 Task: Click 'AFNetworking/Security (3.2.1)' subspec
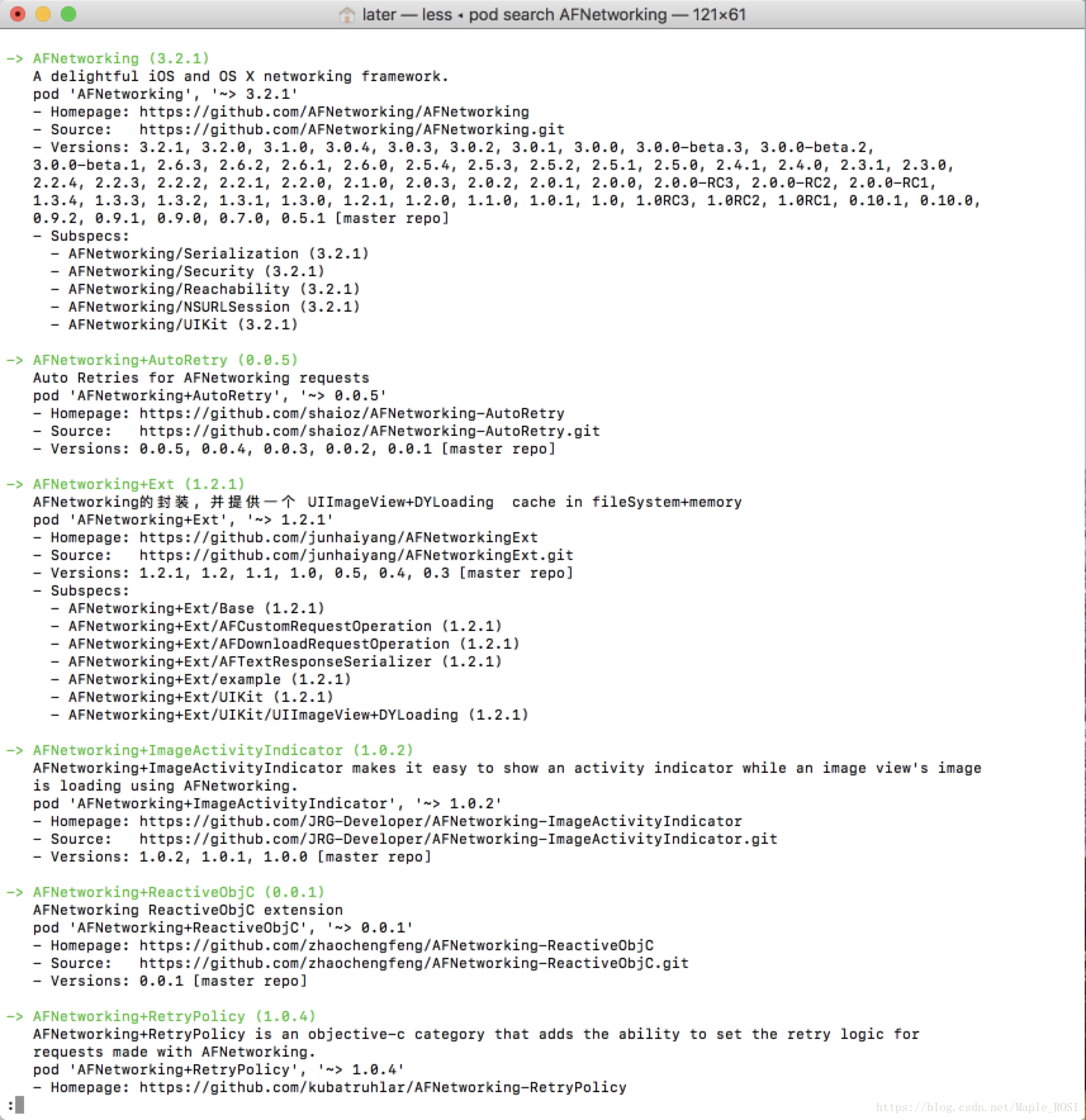(196, 271)
